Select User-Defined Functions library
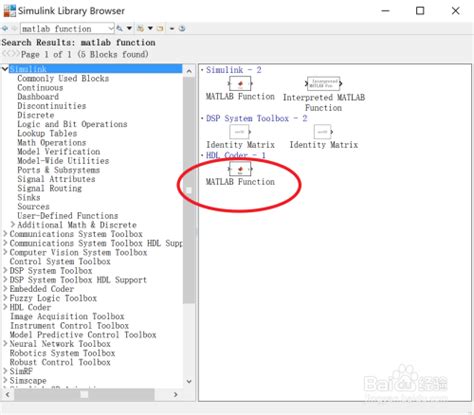The image size is (474, 415). (x=68, y=216)
